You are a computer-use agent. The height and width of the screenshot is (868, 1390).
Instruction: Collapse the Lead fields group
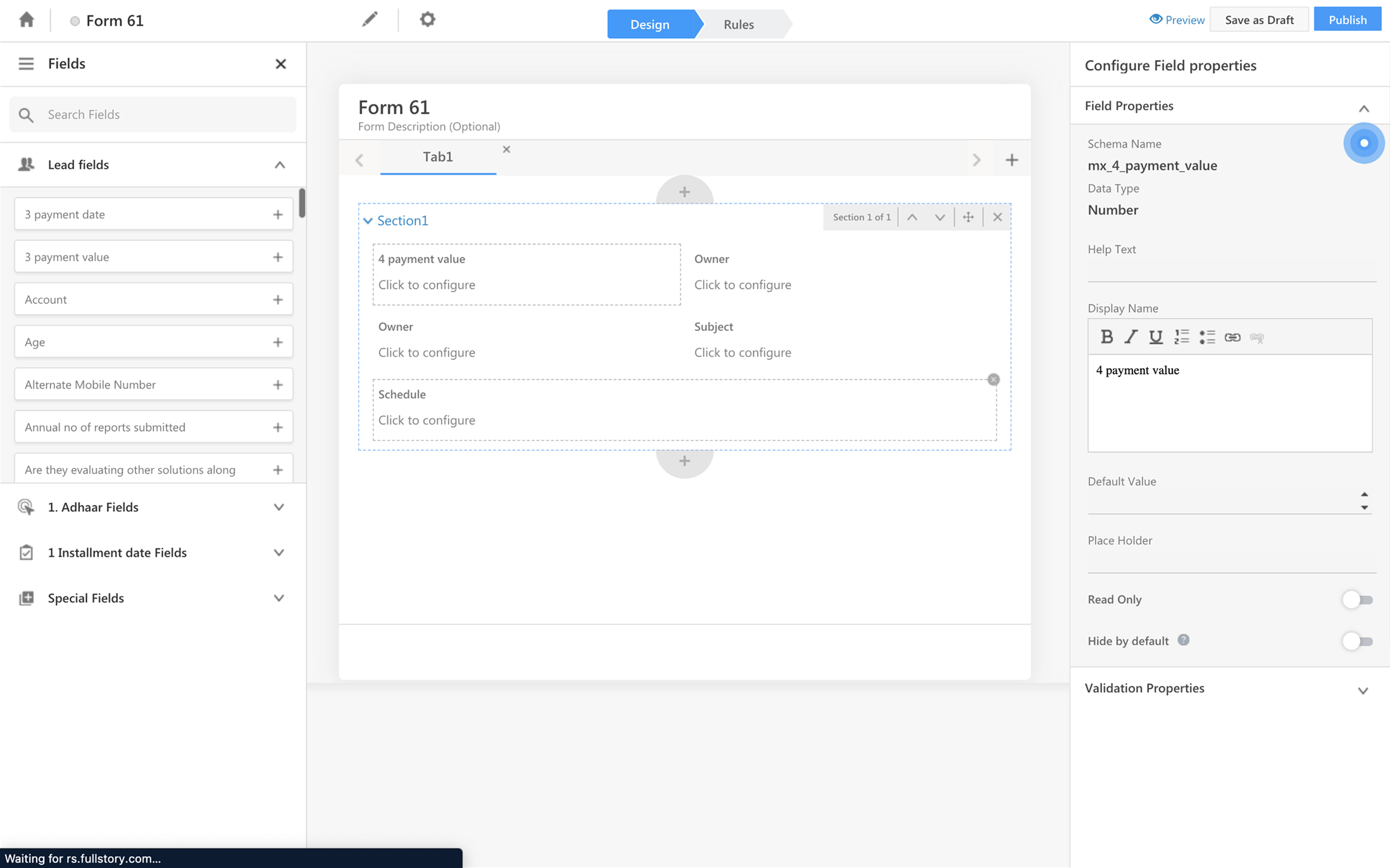pyautogui.click(x=280, y=165)
